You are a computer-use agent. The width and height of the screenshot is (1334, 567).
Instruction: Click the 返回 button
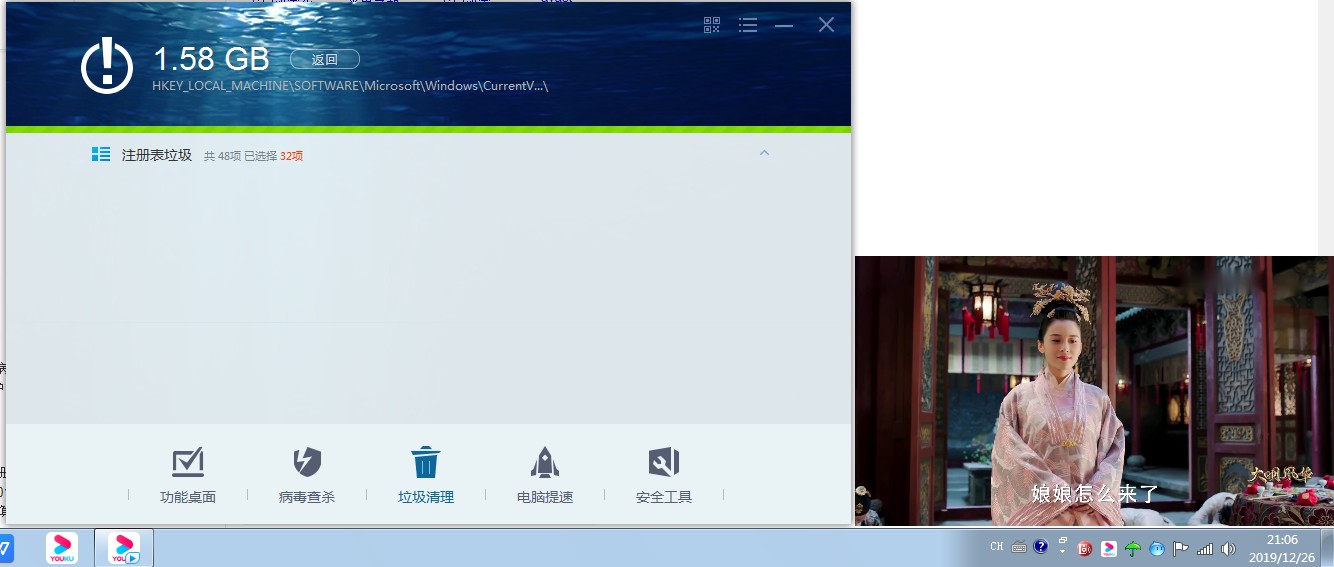pyautogui.click(x=325, y=59)
